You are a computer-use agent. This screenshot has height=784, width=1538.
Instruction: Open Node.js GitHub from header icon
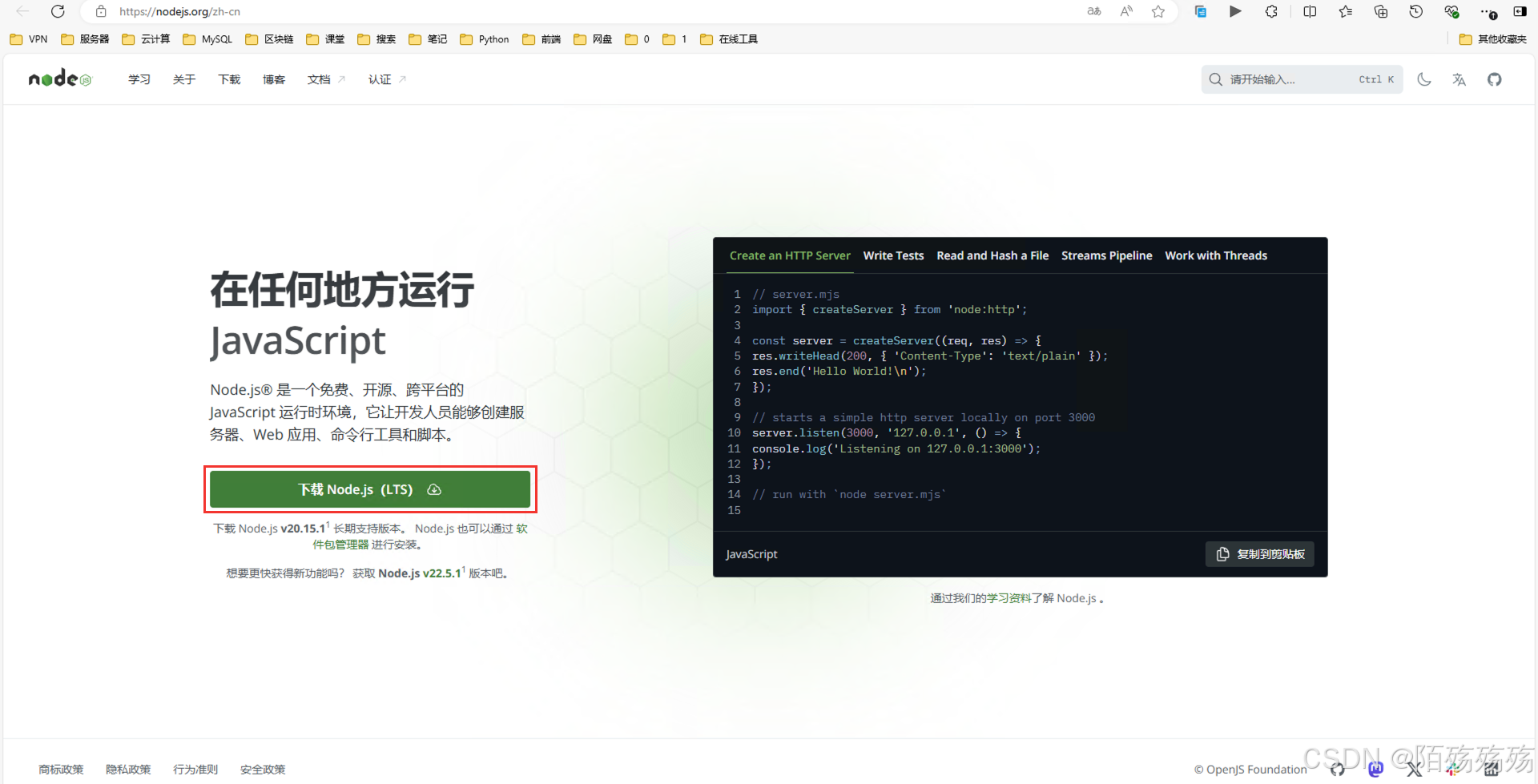pos(1495,79)
